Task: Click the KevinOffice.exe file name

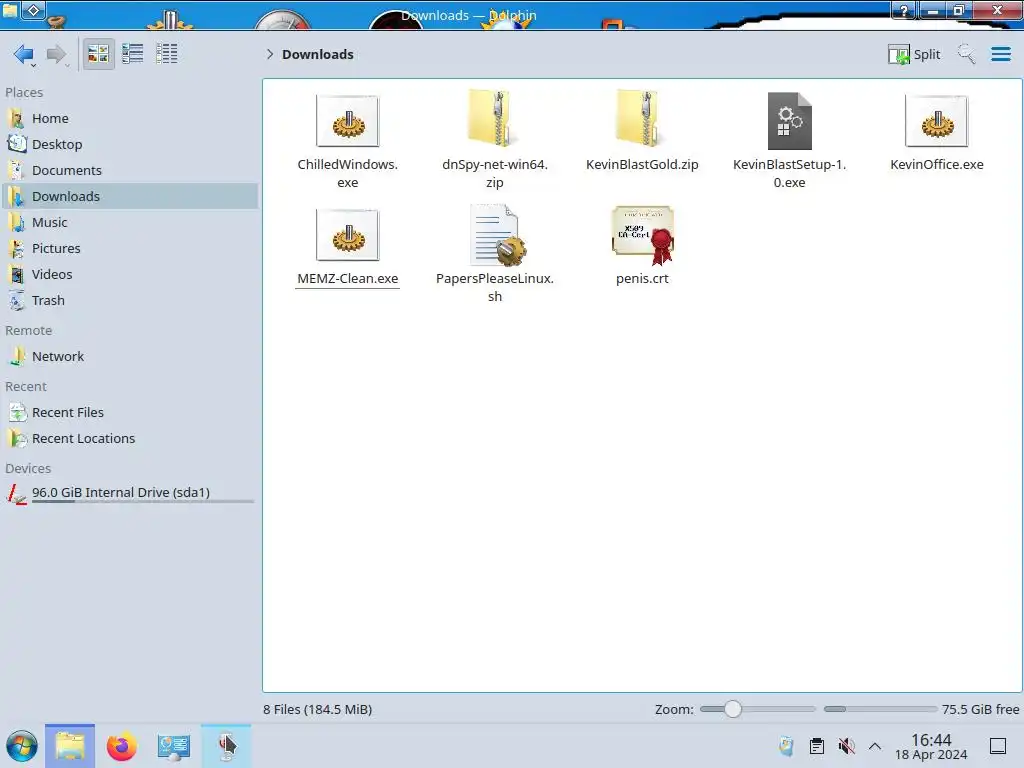Action: tap(936, 165)
